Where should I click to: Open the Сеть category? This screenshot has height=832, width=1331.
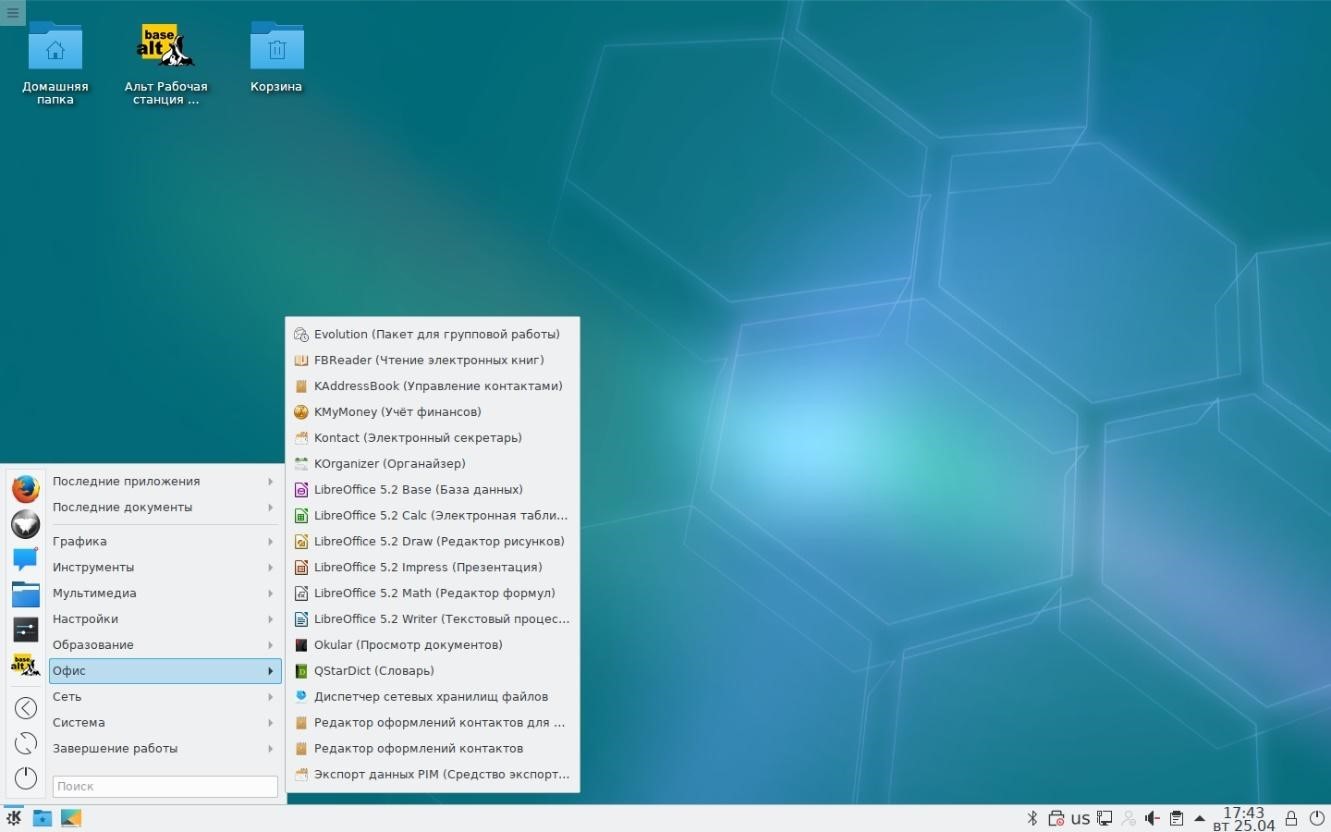pos(165,697)
